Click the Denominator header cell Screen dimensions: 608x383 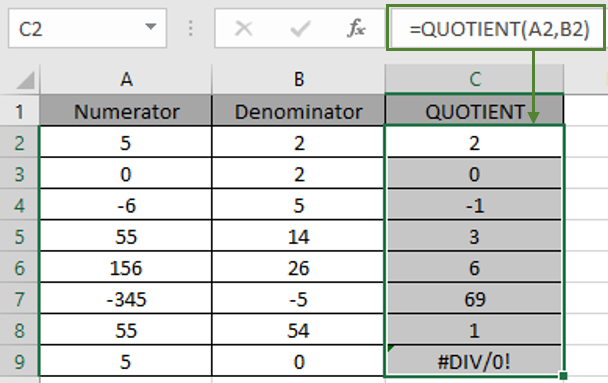[x=299, y=112]
